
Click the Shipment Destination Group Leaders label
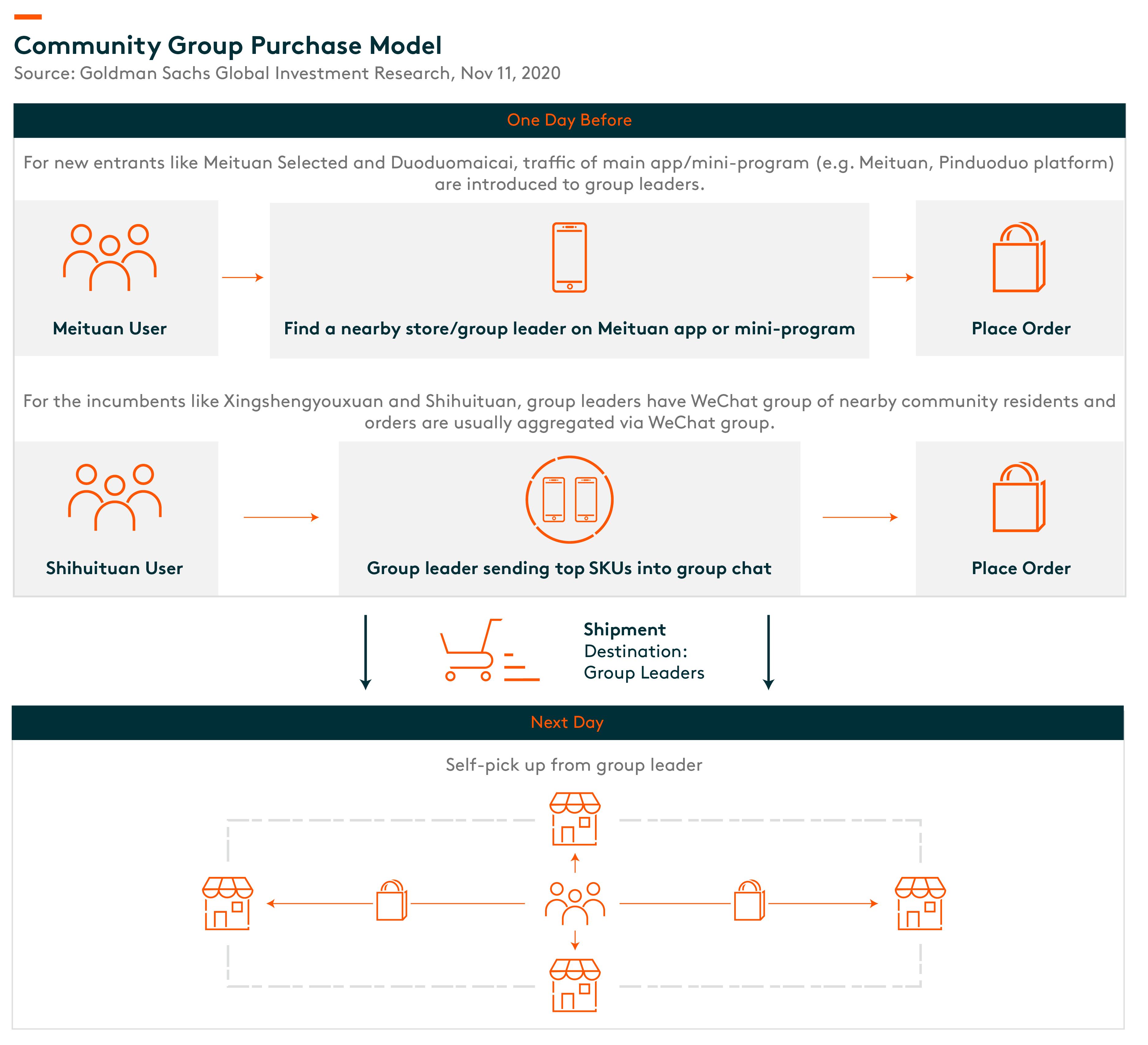coord(644,651)
